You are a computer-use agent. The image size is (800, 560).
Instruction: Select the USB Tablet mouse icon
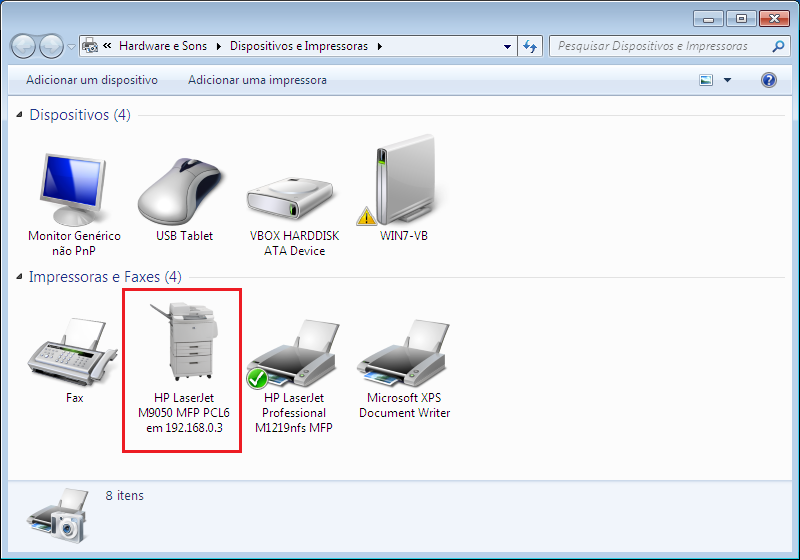coord(180,191)
